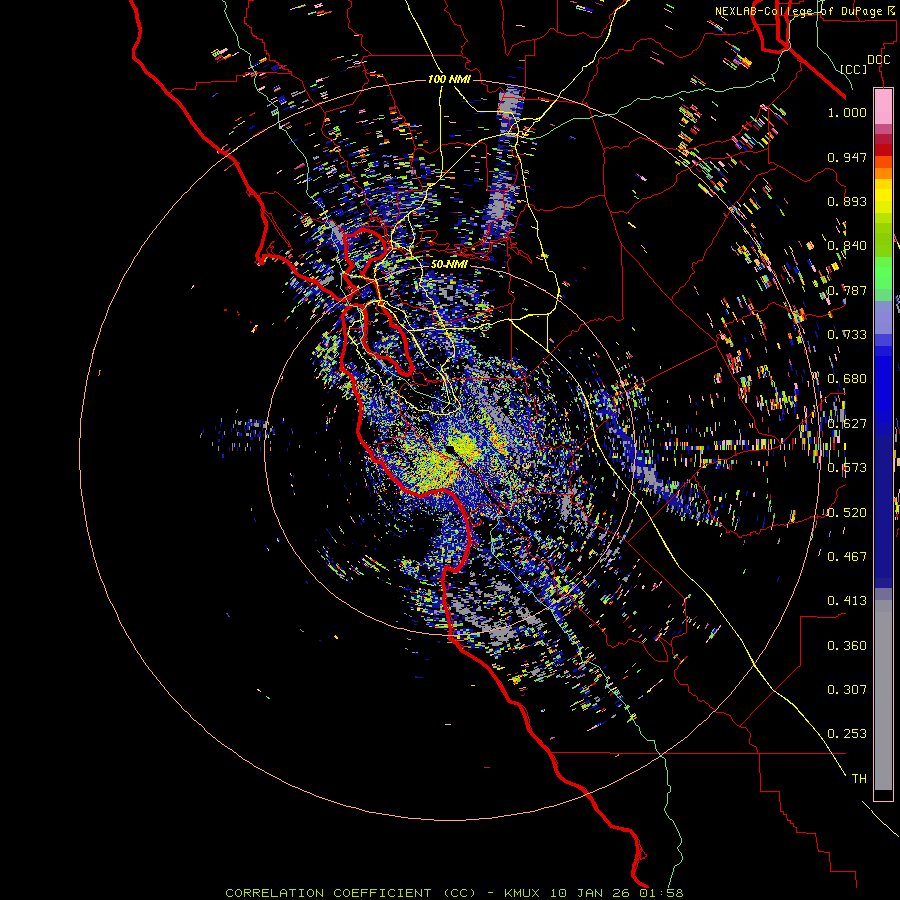Click the 50 NMI range ring label

point(449,264)
